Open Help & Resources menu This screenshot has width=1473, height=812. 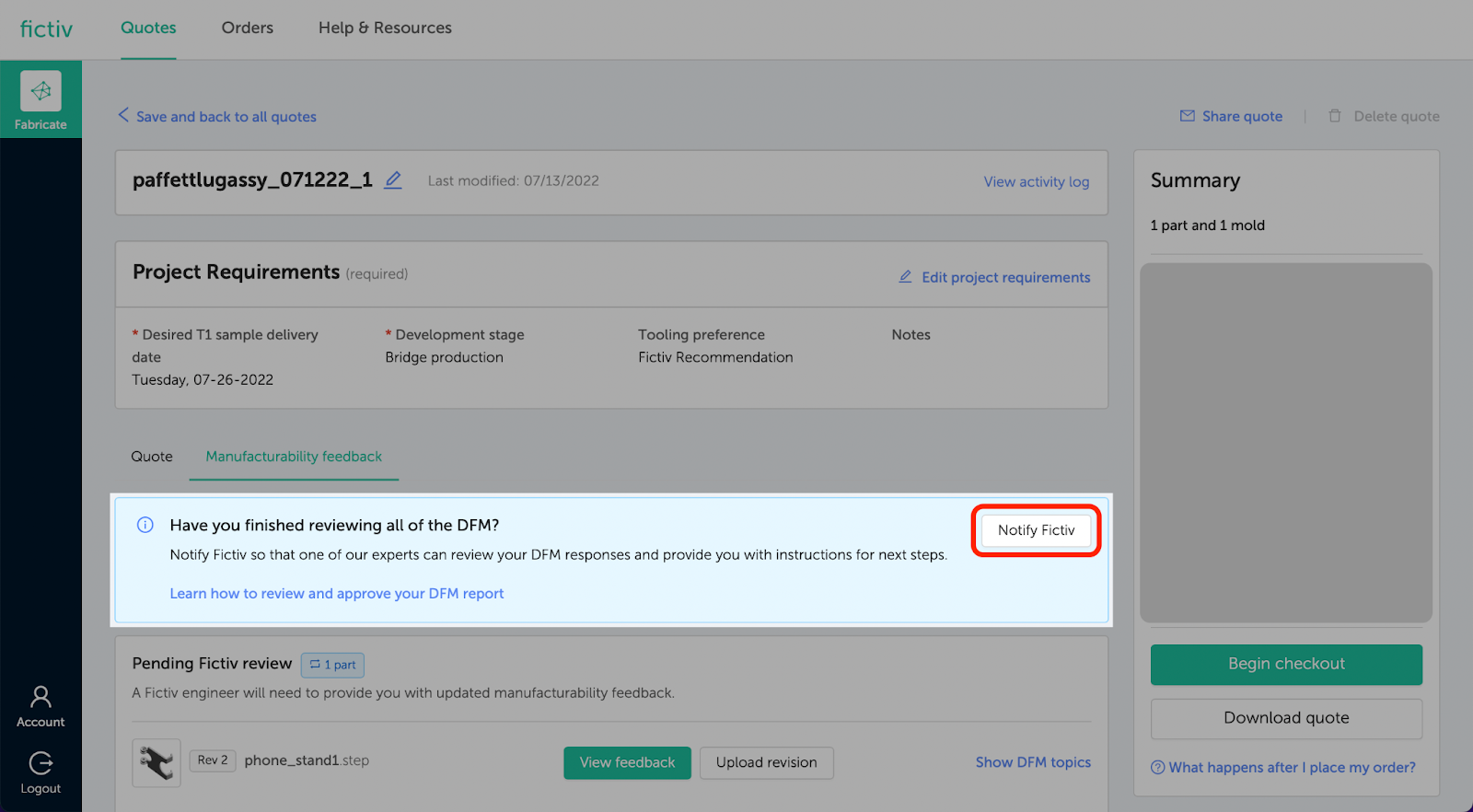[x=385, y=28]
